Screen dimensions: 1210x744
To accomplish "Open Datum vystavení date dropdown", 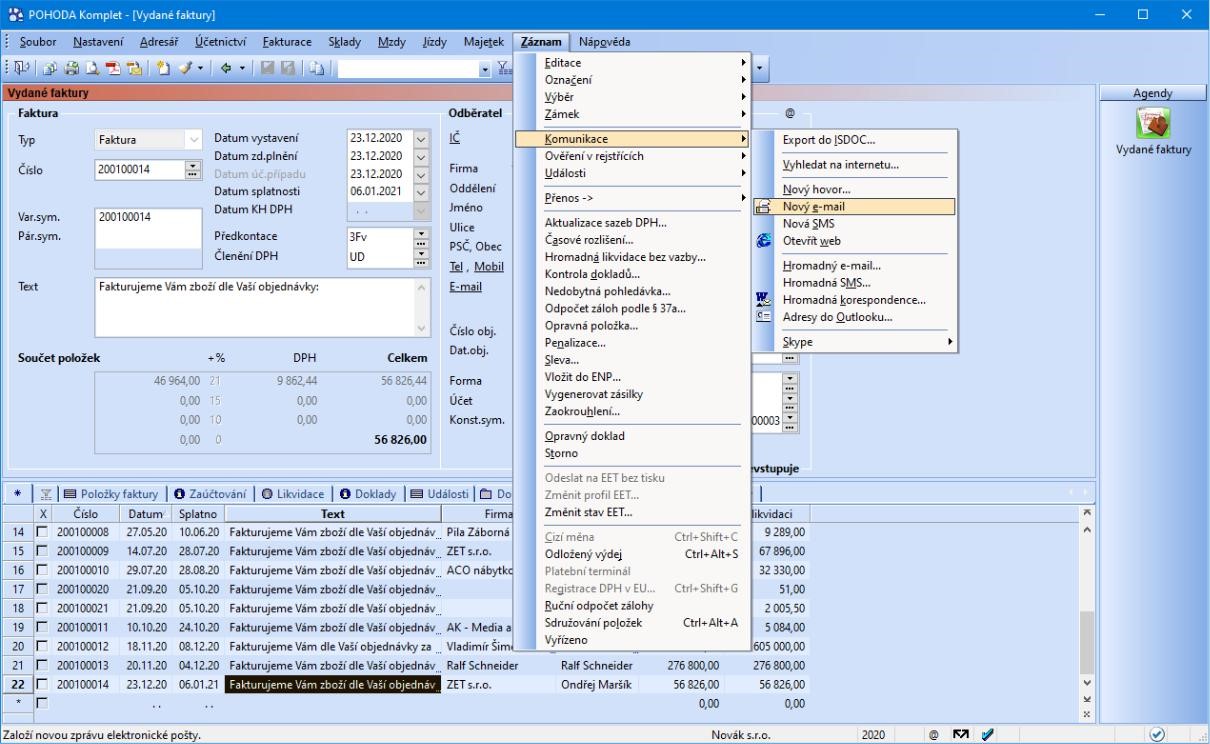I will [x=420, y=138].
